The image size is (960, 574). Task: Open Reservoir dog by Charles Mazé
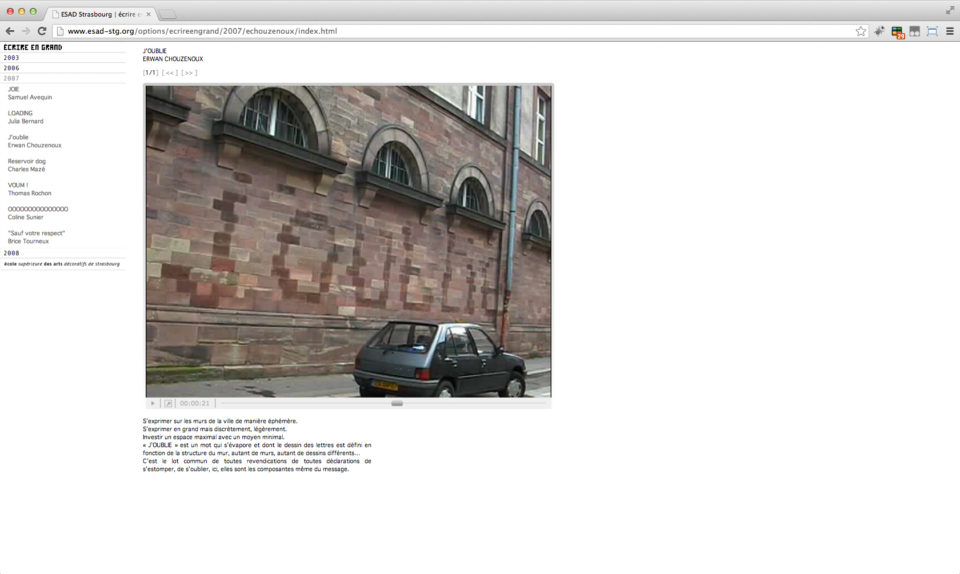pyautogui.click(x=27, y=165)
